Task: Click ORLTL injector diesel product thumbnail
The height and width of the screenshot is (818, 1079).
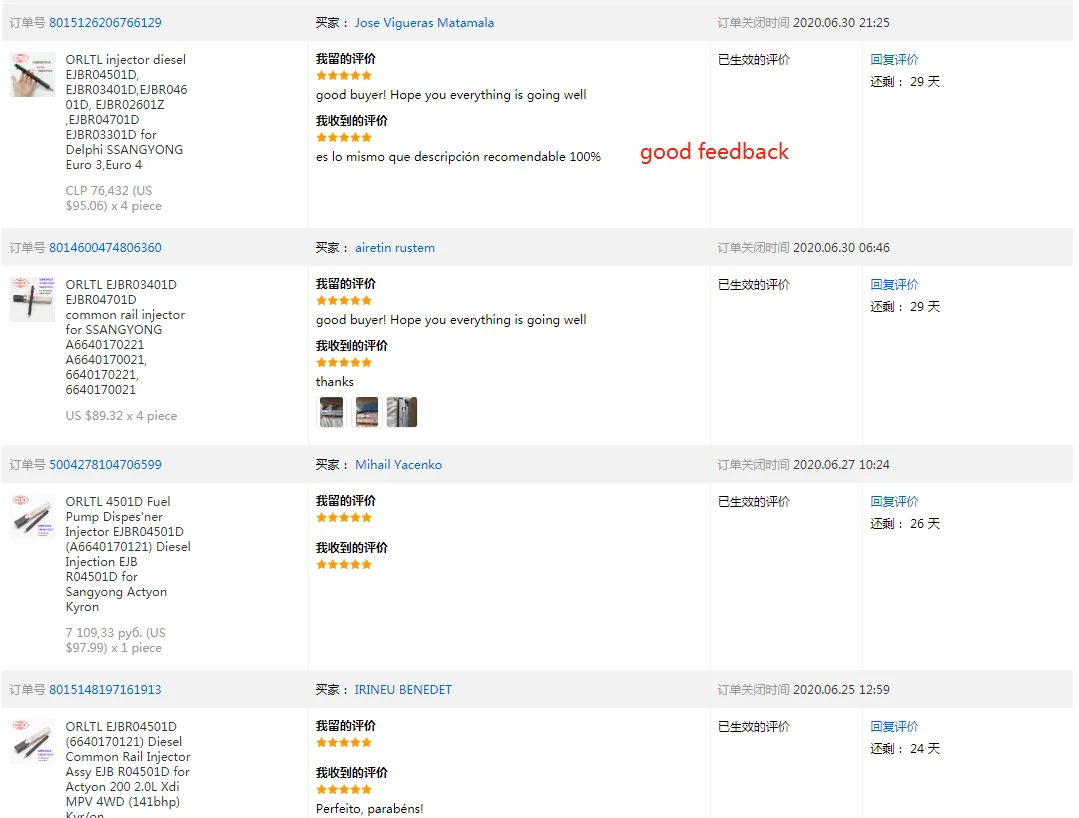Action: point(32,75)
